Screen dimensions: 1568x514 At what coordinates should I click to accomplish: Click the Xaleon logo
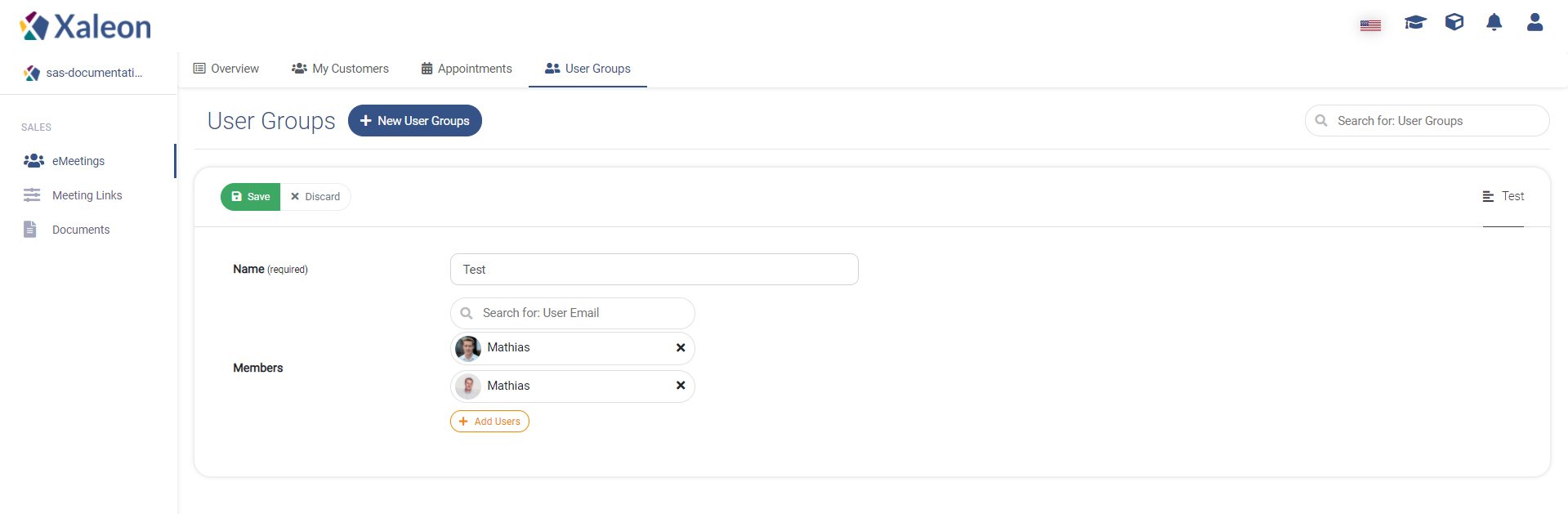coord(86,26)
